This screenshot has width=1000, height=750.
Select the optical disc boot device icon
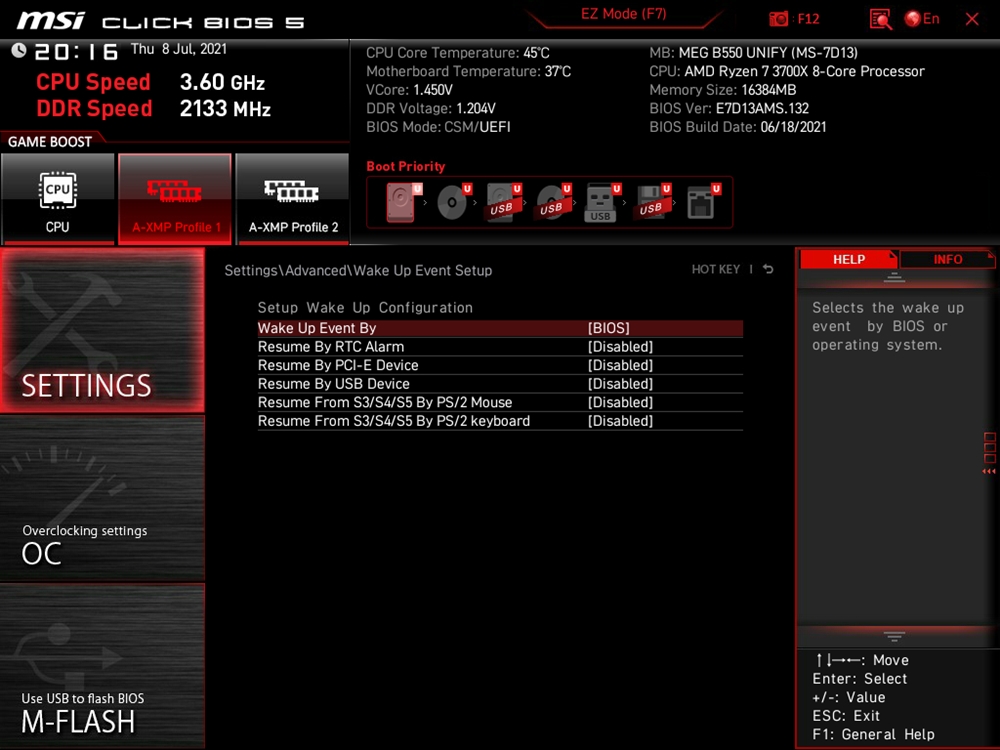453,202
